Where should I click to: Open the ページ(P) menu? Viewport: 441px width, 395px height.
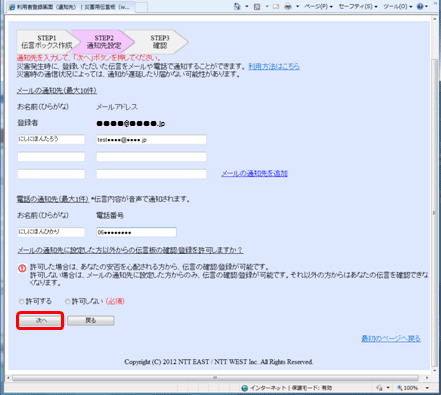click(x=318, y=6)
